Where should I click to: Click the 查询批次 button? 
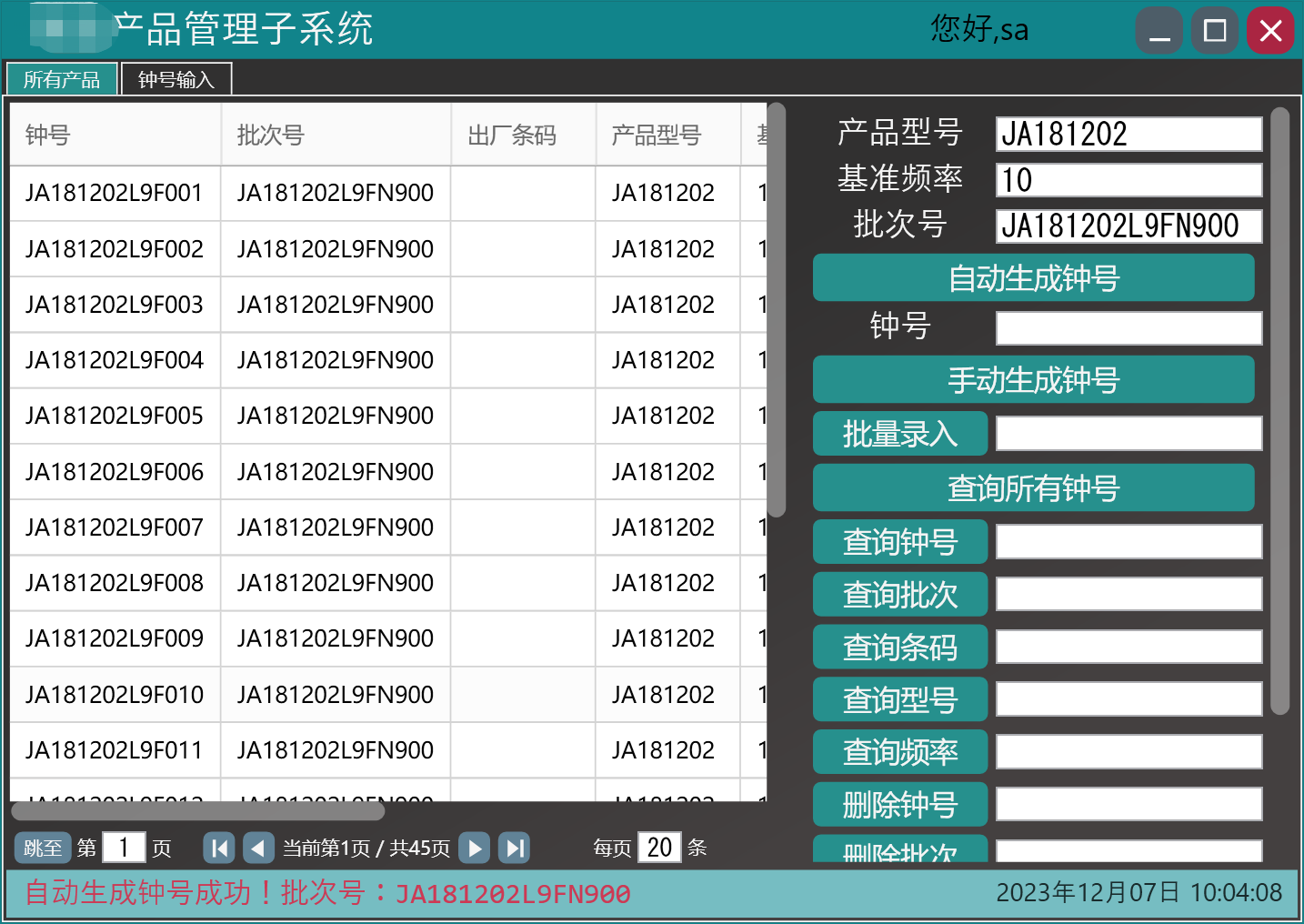900,595
